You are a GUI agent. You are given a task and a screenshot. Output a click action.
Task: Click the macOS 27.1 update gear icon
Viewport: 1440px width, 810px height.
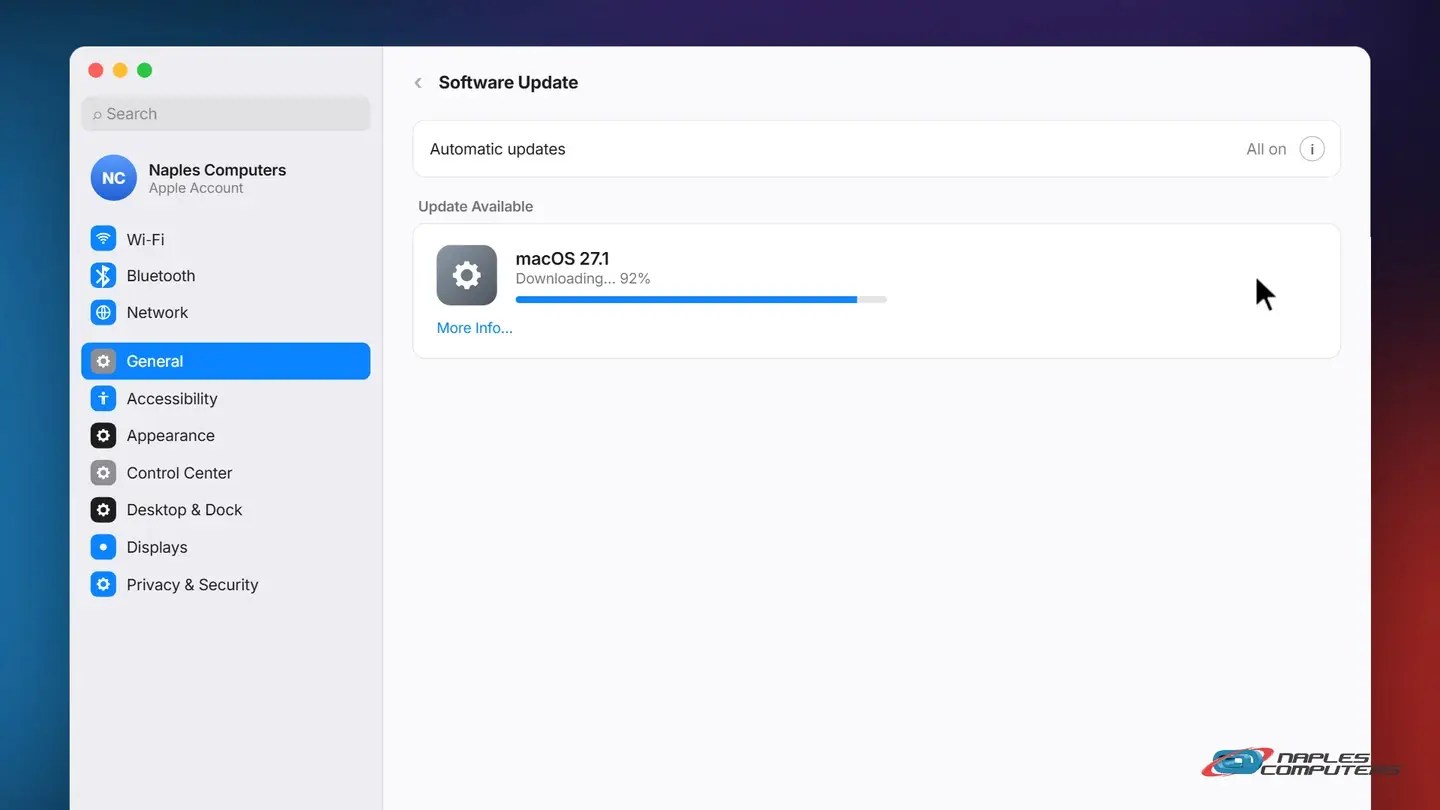467,275
